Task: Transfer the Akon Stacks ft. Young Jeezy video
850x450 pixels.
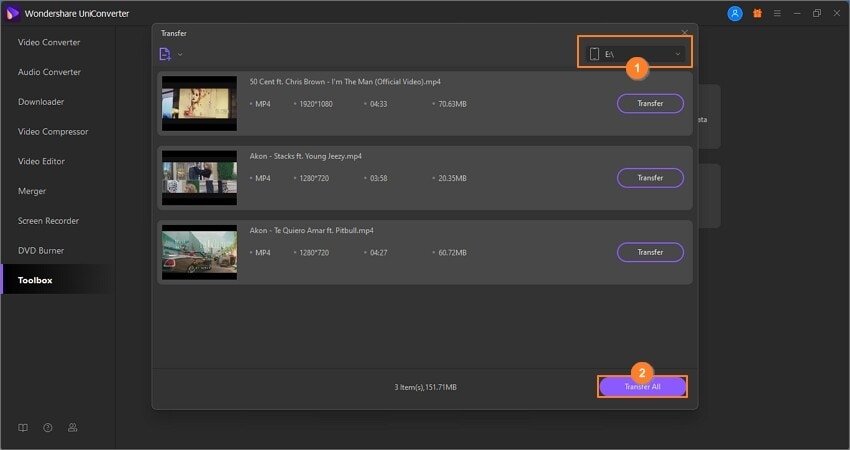Action: point(650,178)
